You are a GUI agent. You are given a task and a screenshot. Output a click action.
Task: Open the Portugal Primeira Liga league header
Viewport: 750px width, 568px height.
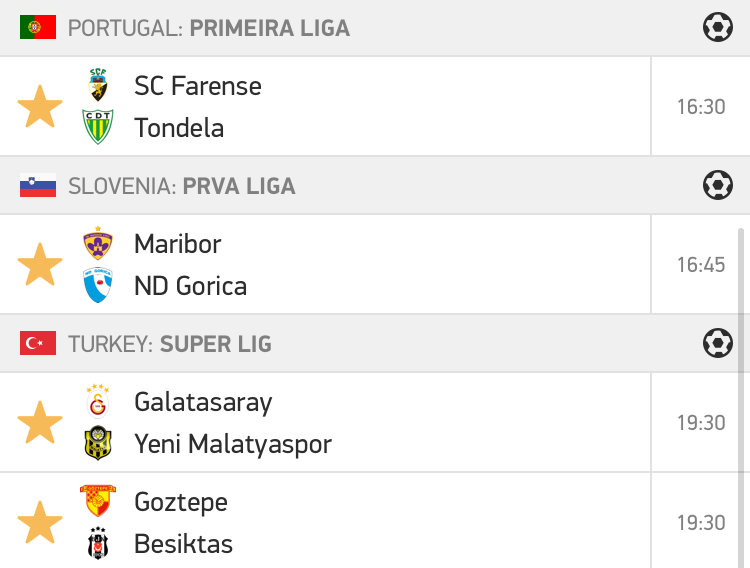point(209,28)
